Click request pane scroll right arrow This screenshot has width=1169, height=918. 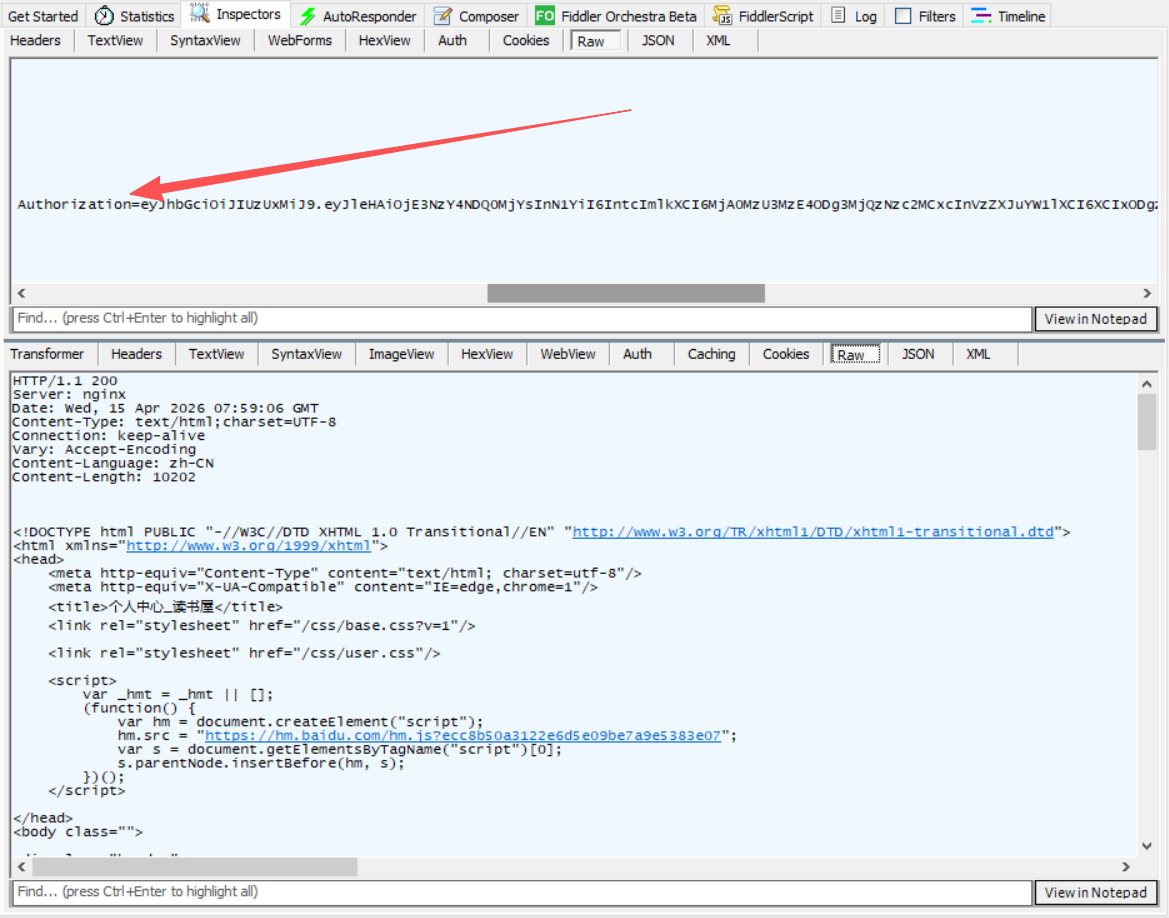click(x=1147, y=293)
